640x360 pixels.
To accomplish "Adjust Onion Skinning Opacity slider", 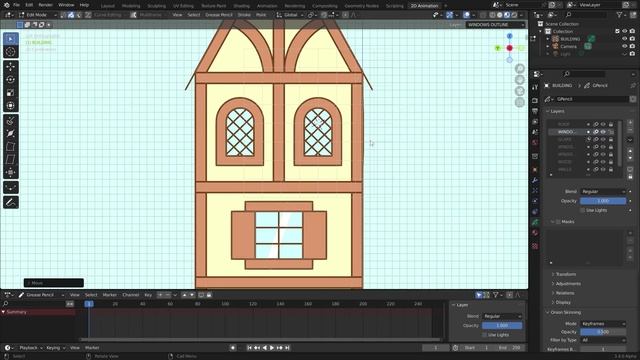I will click(603, 332).
